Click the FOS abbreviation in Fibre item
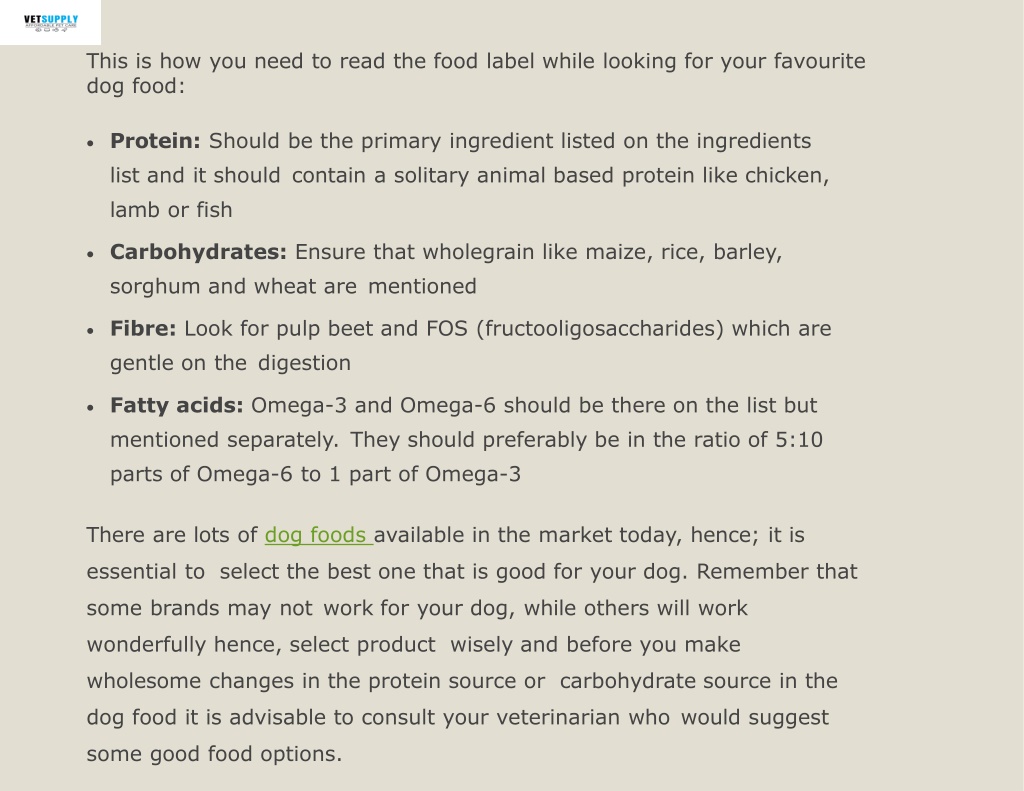1024x791 pixels. click(x=447, y=329)
